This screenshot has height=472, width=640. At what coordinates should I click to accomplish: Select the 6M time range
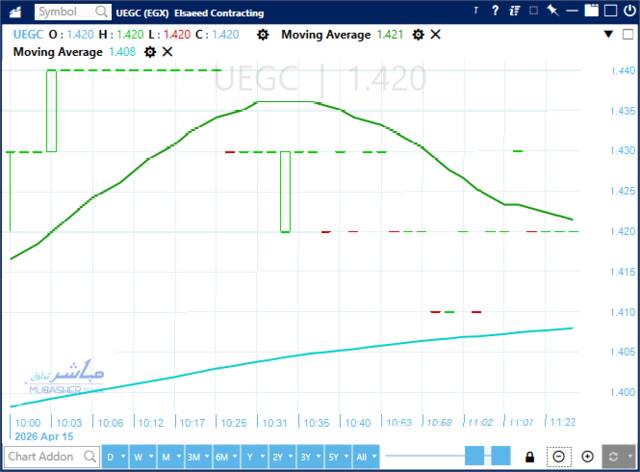[x=222, y=456]
